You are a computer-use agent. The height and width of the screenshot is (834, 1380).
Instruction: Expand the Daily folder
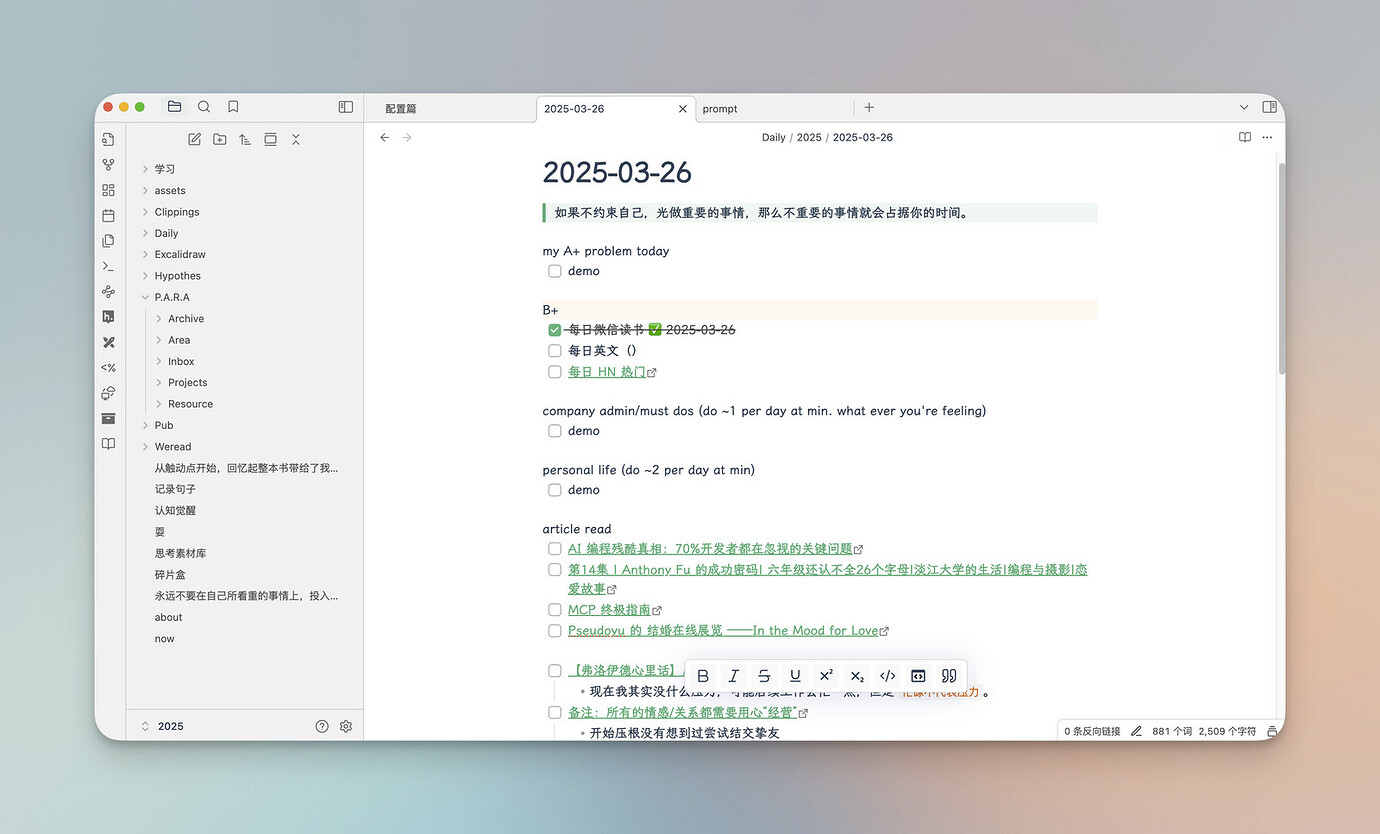coord(145,233)
